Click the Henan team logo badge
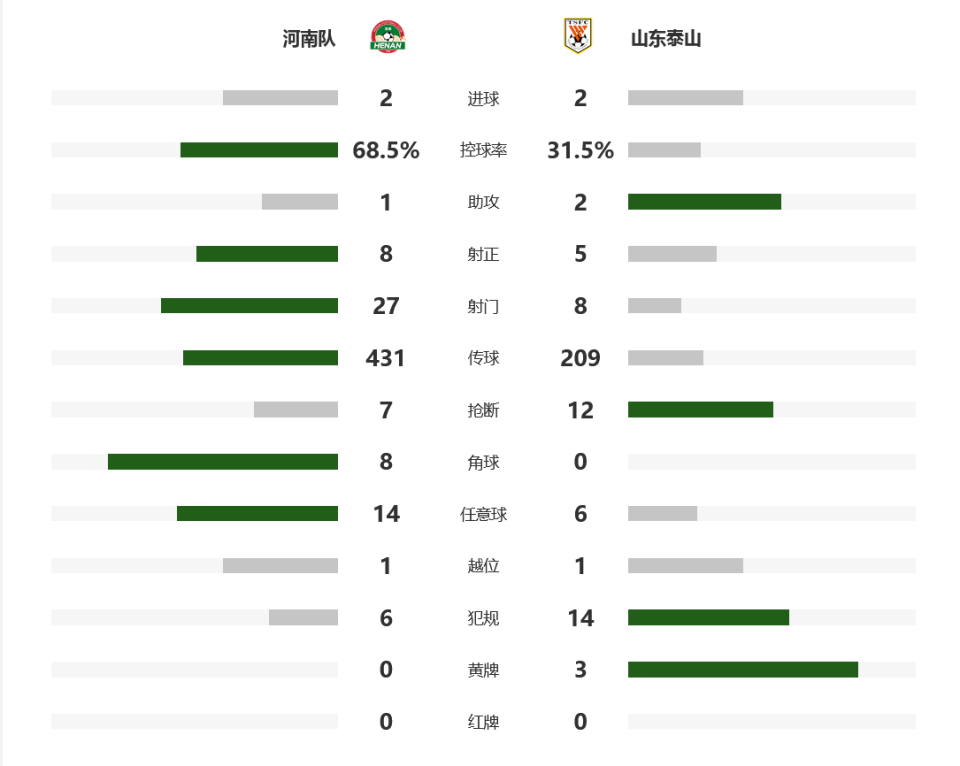This screenshot has height=766, width=960. [x=388, y=37]
